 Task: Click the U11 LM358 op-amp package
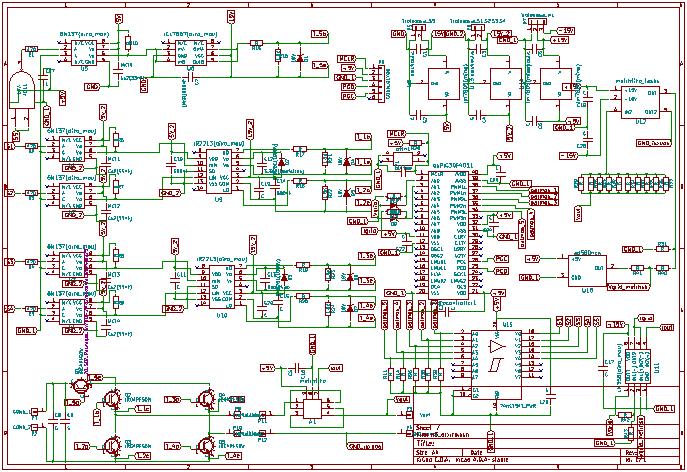(x=637, y=366)
